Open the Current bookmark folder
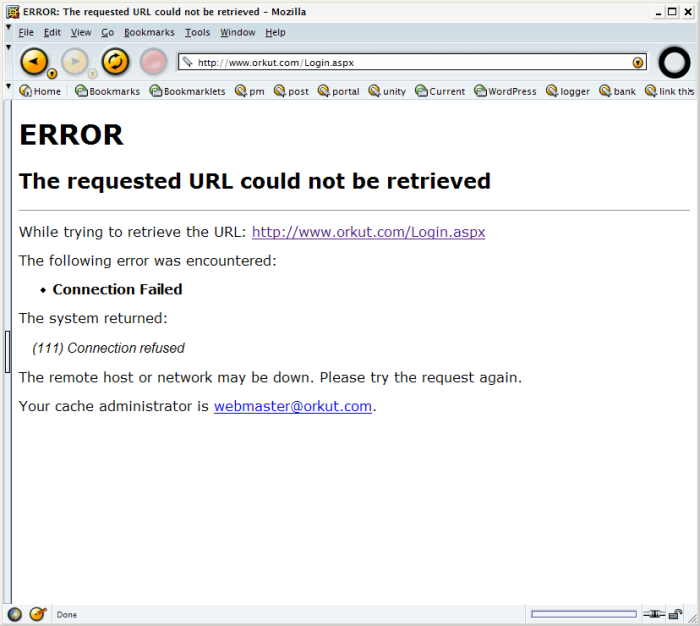The width and height of the screenshot is (700, 626). 440,91
